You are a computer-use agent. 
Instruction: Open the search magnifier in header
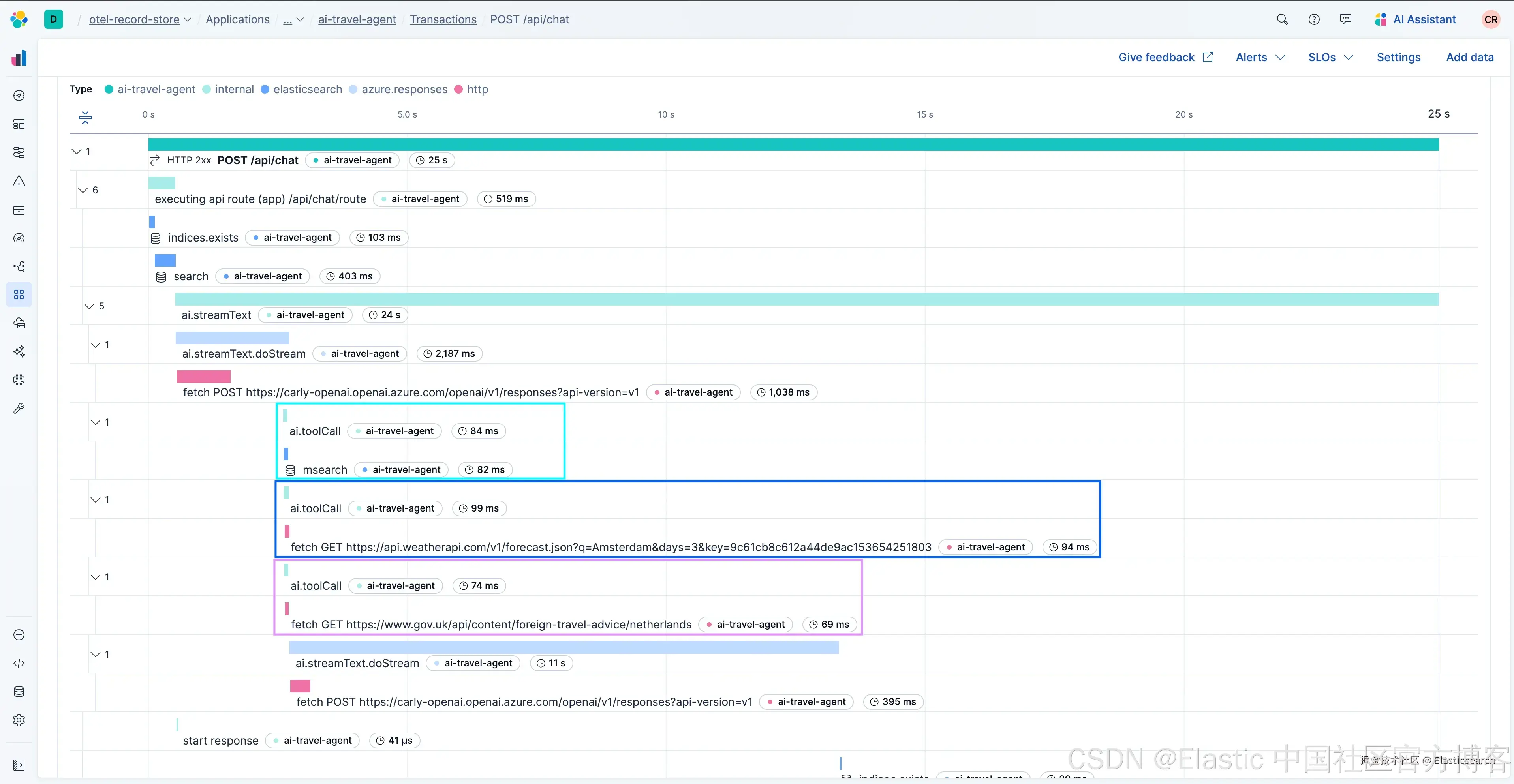click(1282, 19)
